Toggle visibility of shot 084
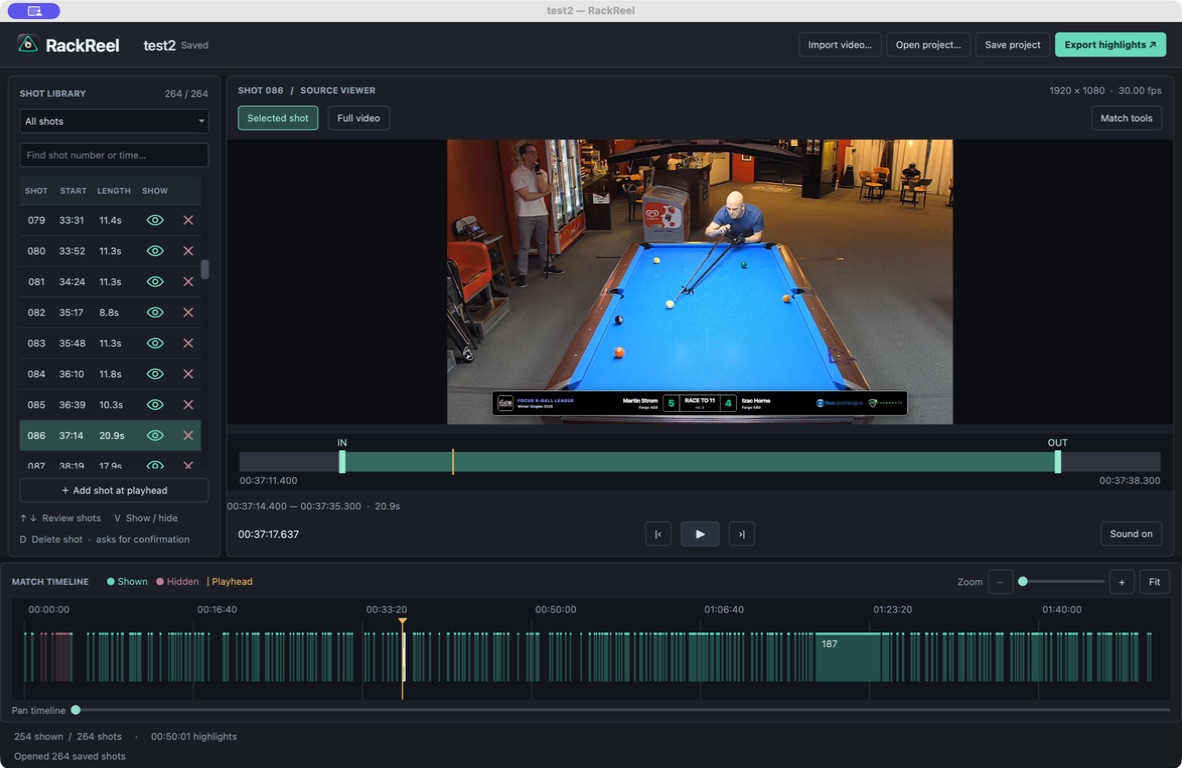 [155, 374]
